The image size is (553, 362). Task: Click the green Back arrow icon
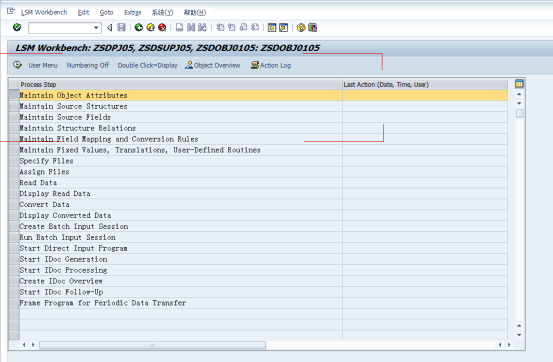pyautogui.click(x=139, y=27)
